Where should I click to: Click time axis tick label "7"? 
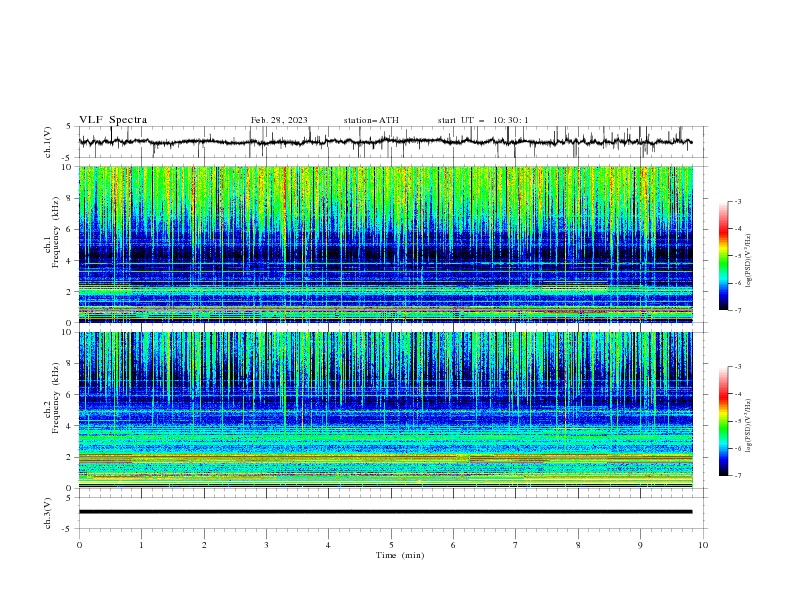(x=516, y=545)
